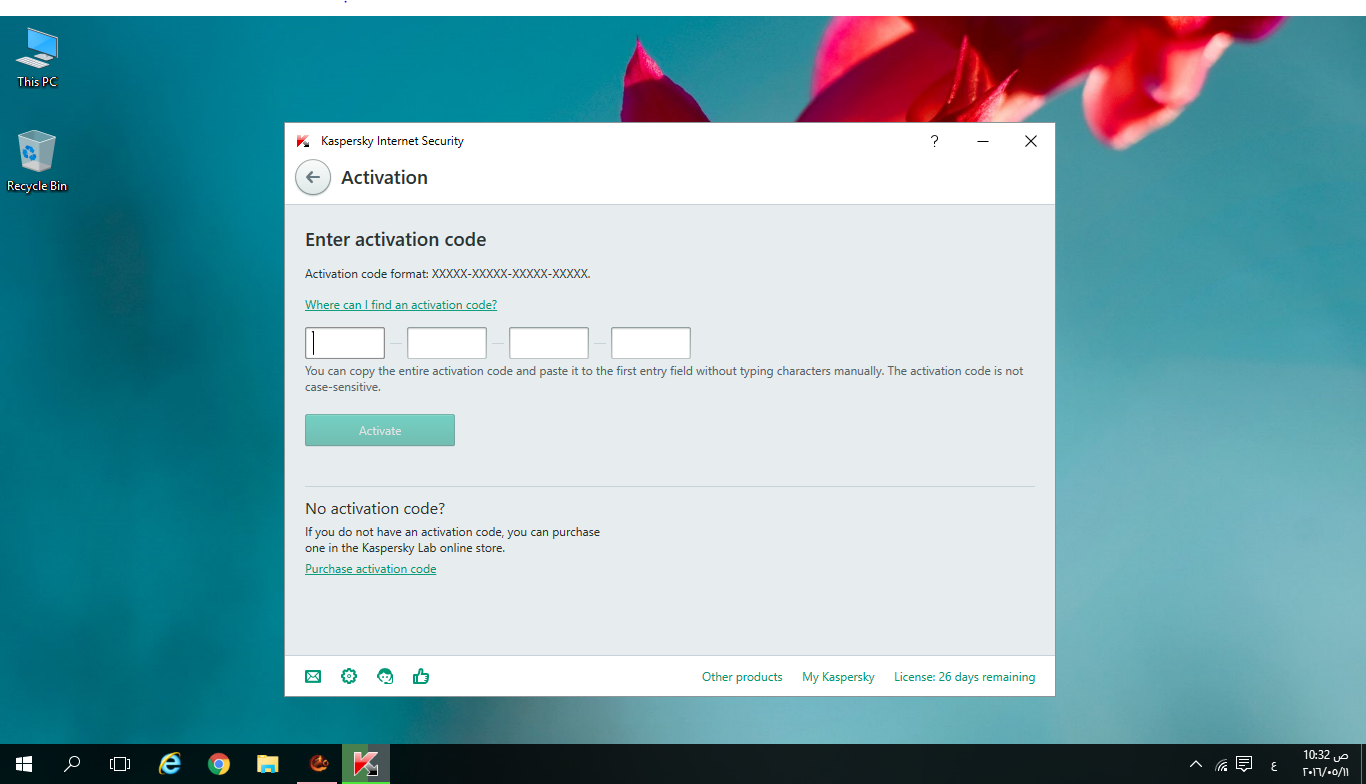Select the Recycle Bin desktop icon

(37, 160)
